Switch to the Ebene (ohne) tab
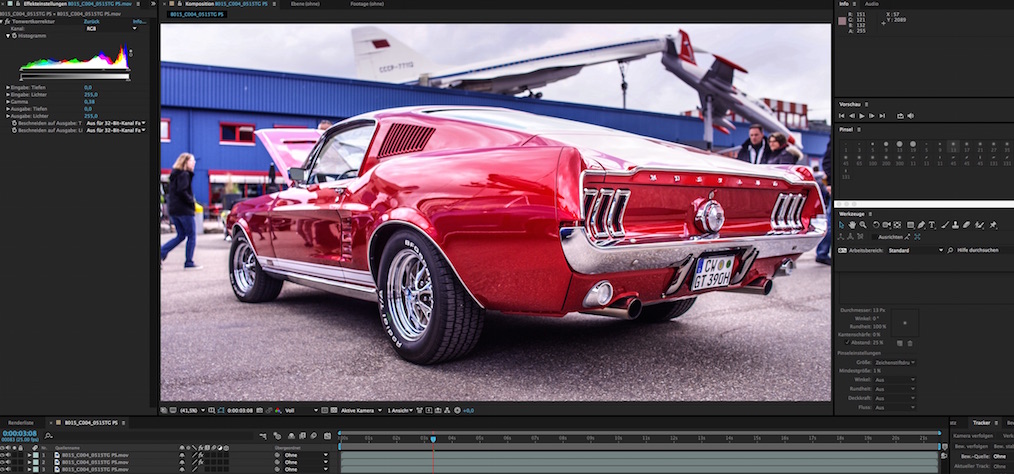This screenshot has width=1014, height=474. click(x=303, y=4)
